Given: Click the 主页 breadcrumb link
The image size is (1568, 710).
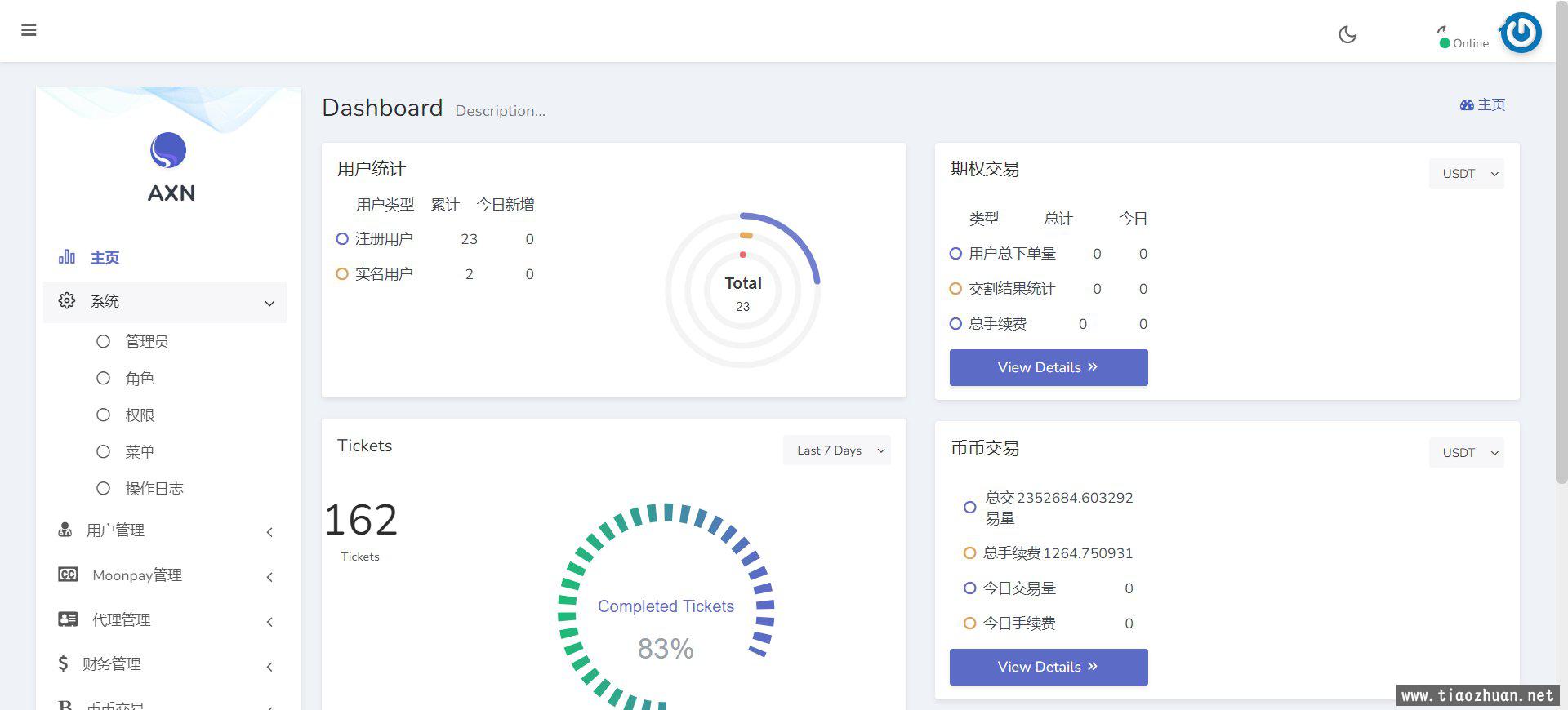Looking at the screenshot, I should tap(1482, 104).
